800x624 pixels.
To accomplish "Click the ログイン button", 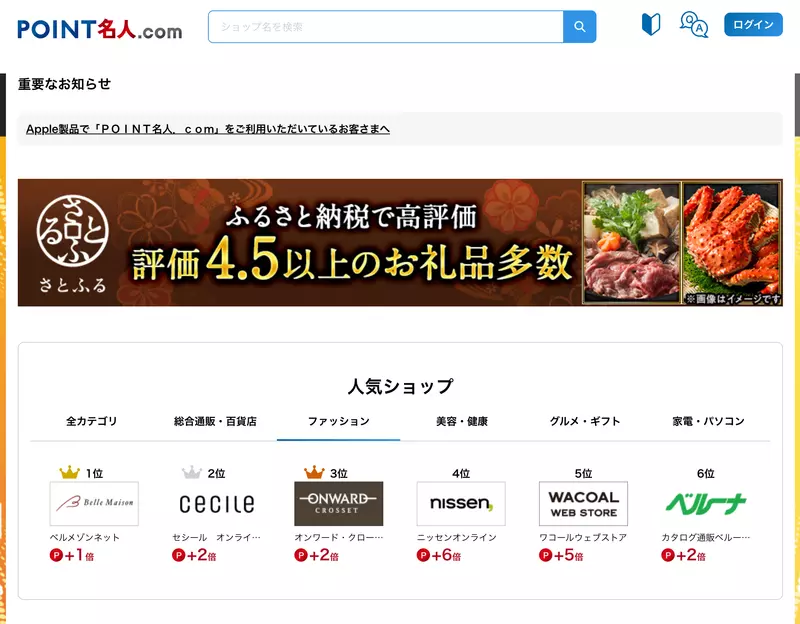I will tap(753, 24).
